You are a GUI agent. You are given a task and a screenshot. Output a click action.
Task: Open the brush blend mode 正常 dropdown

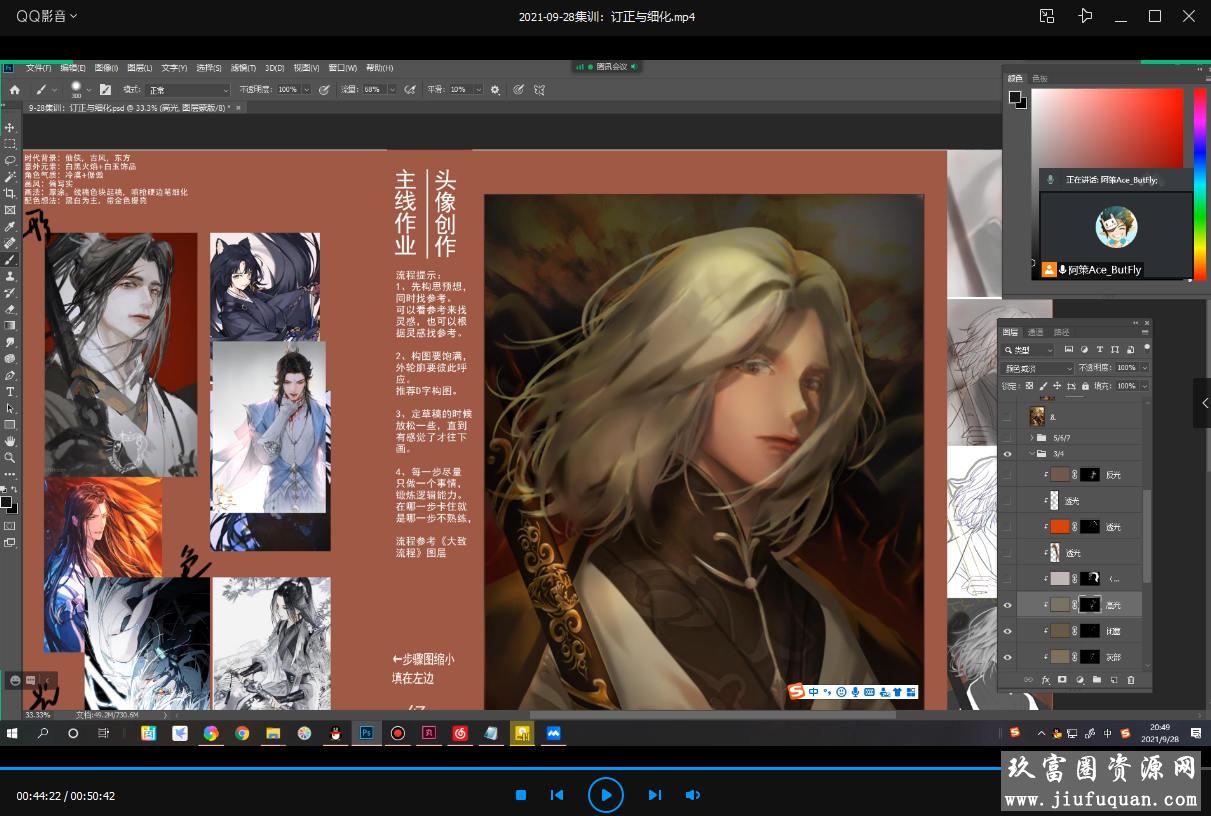pyautogui.click(x=187, y=90)
